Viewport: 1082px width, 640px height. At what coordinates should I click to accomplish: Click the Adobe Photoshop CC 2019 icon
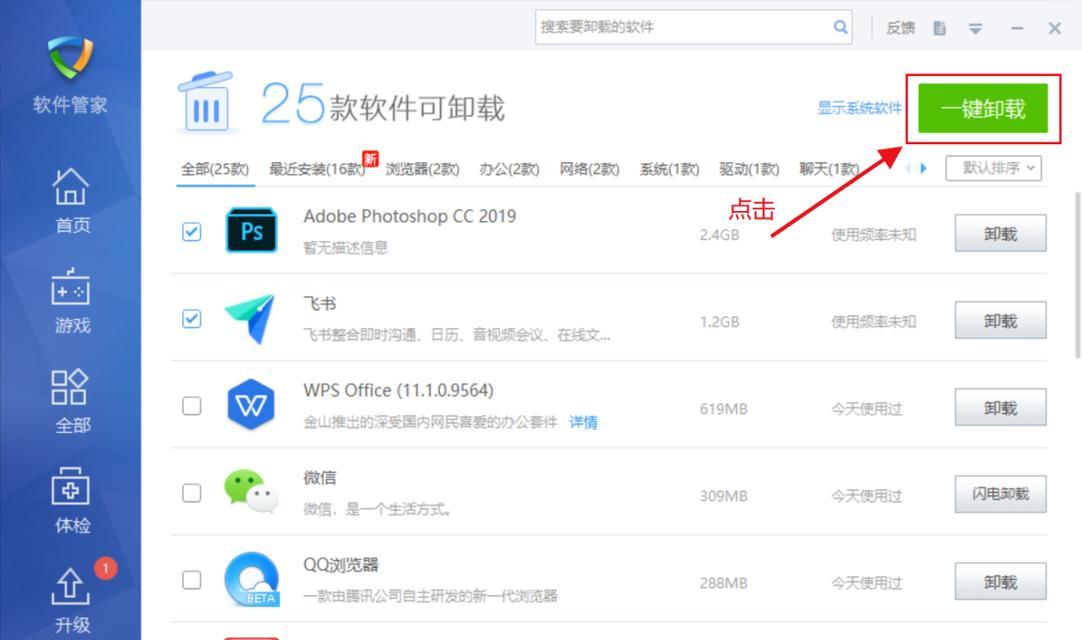252,231
